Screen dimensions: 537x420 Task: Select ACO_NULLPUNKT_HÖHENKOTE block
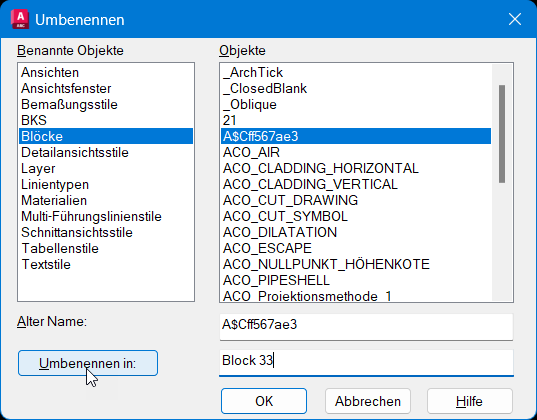click(356, 264)
